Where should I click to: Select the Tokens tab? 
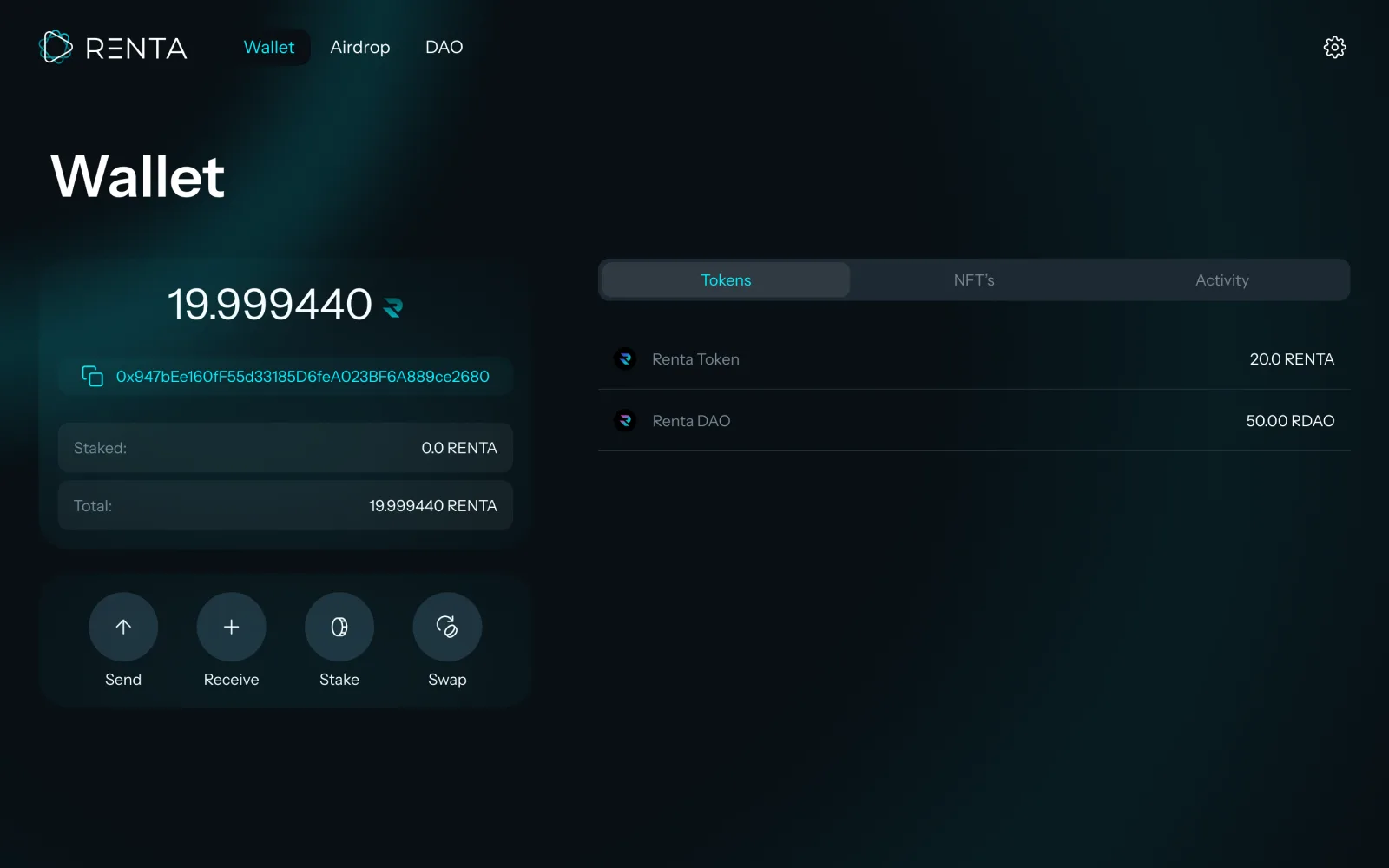726,279
